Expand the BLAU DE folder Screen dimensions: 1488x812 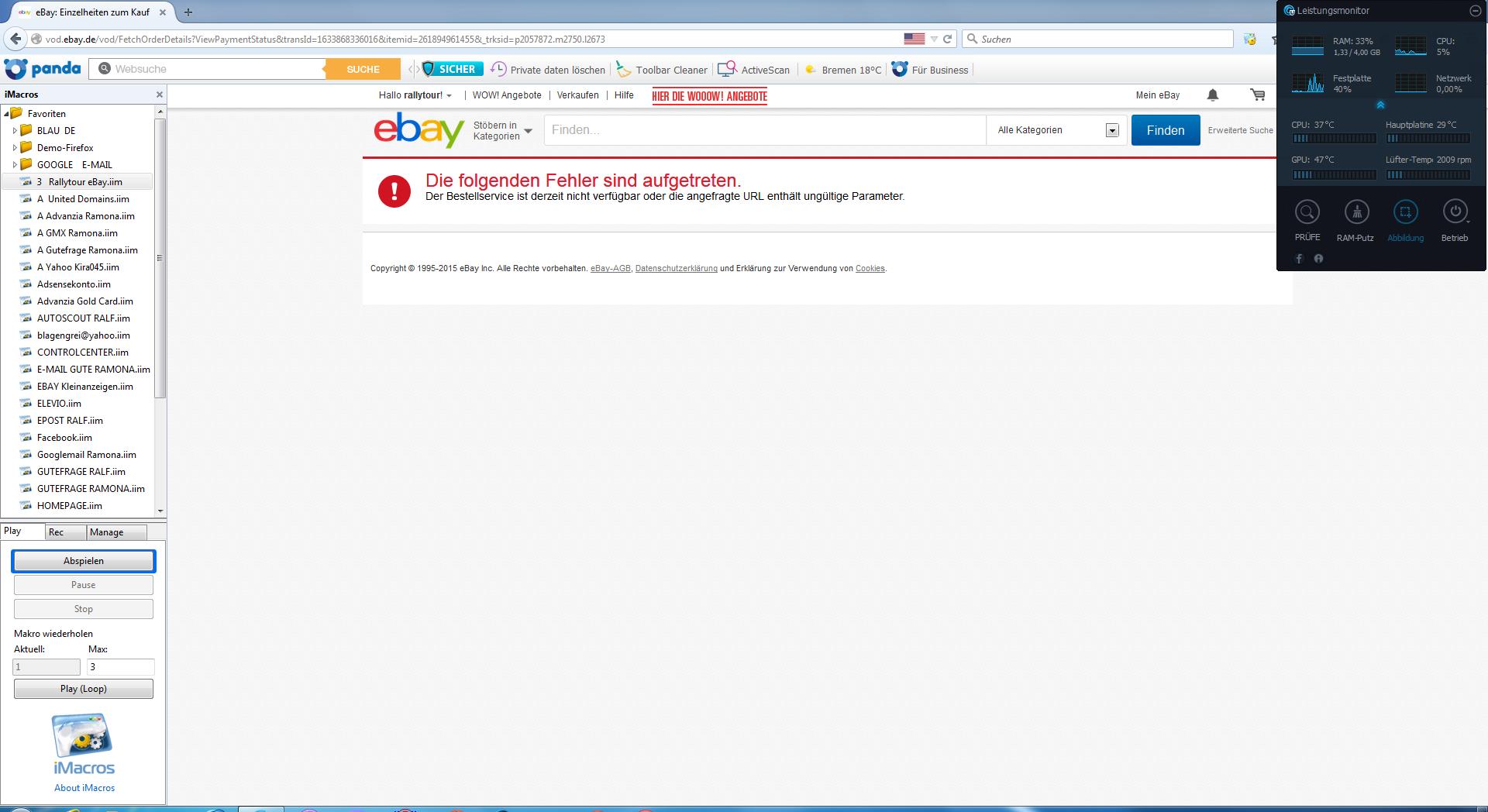coord(15,131)
